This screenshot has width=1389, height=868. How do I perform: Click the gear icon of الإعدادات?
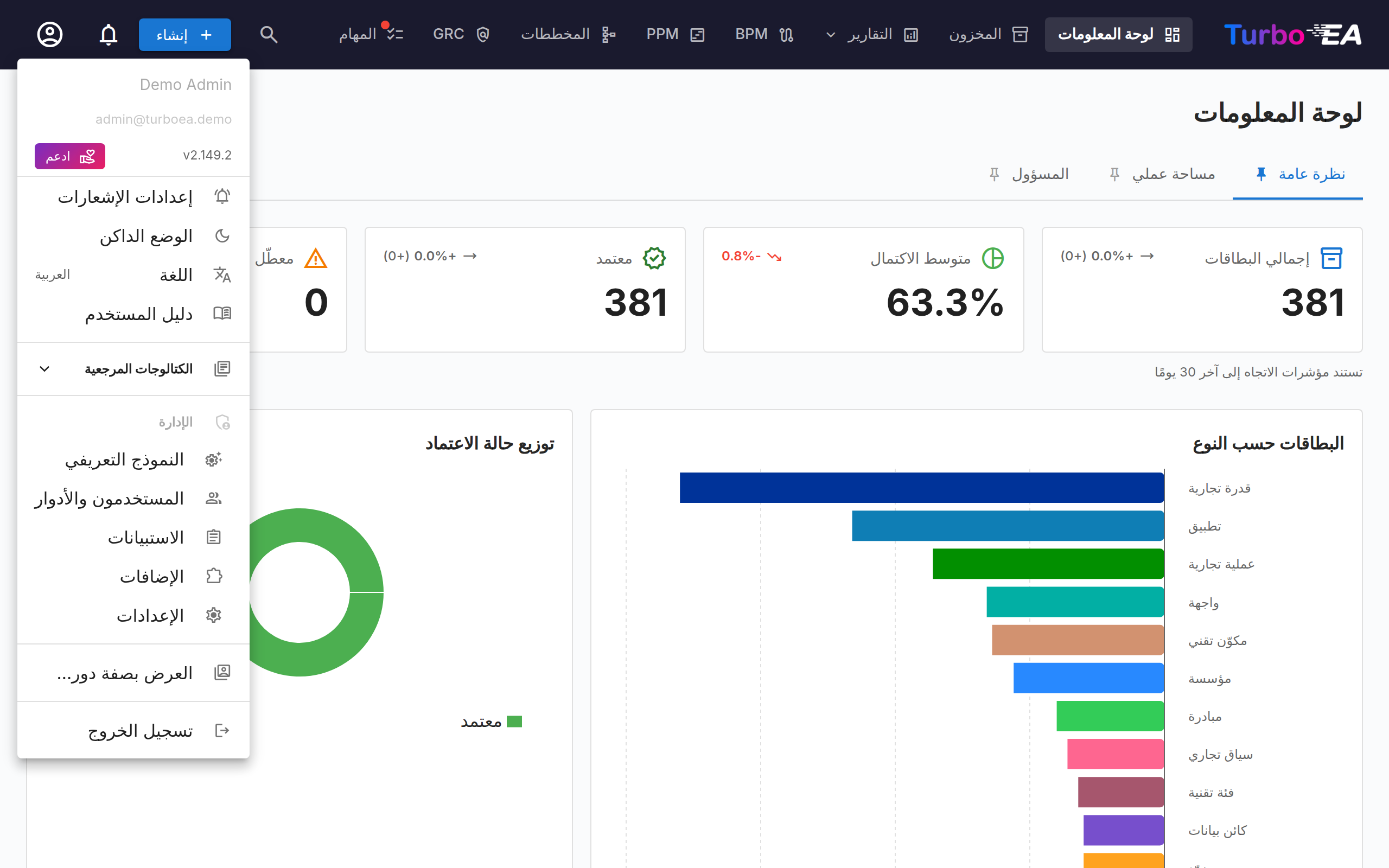click(x=214, y=615)
